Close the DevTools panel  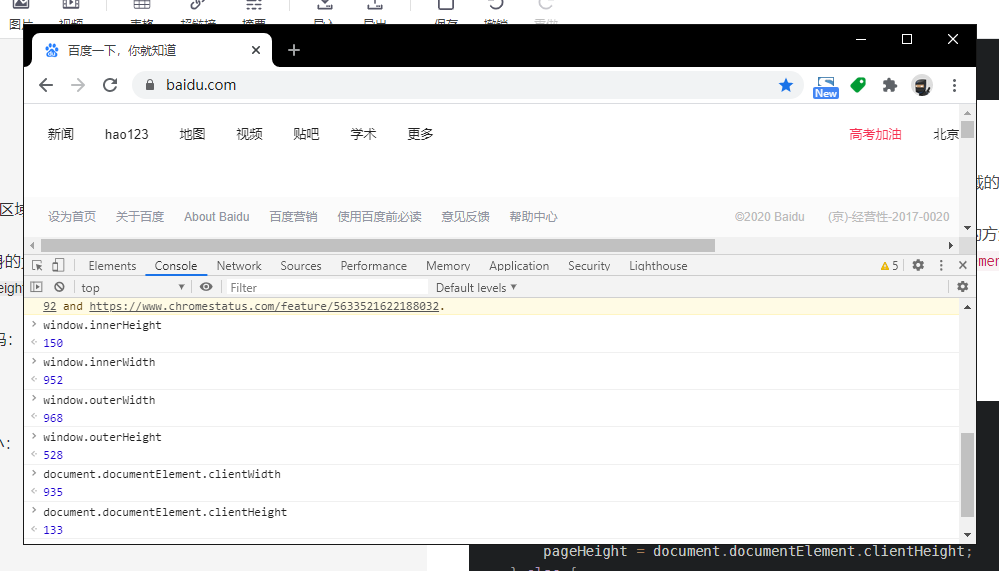point(963,265)
